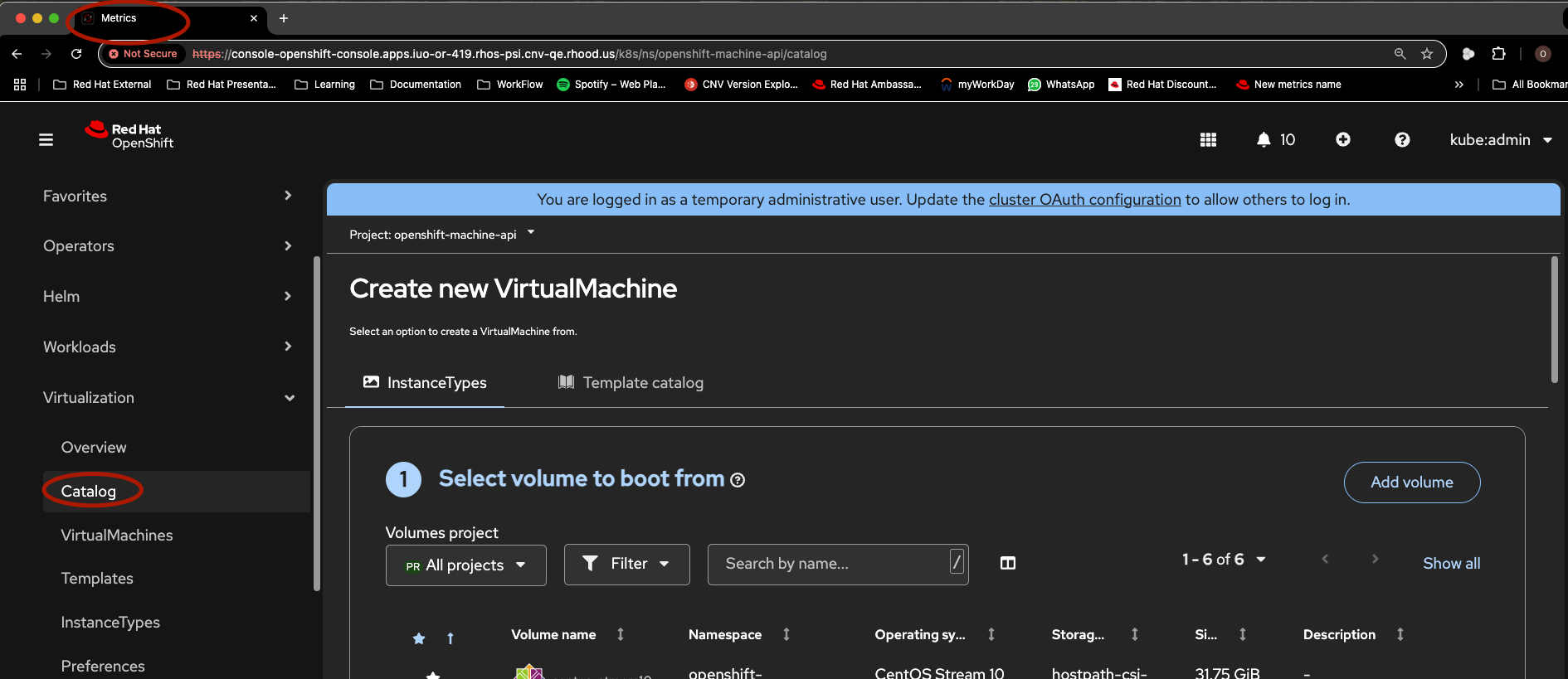Click the main page vertical scrollbar

(1555, 319)
